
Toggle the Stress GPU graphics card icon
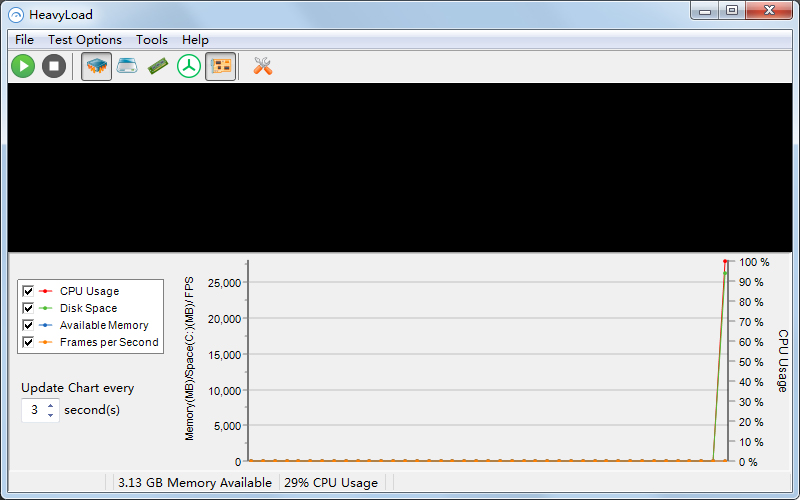coord(221,67)
